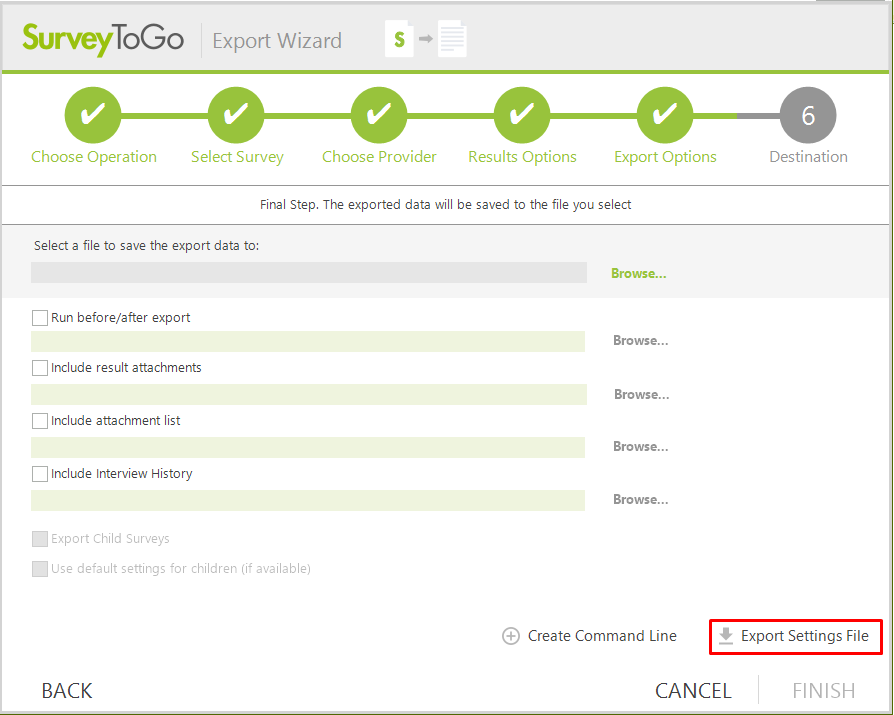894x715 pixels.
Task: Cancel the export wizard
Action: (693, 691)
